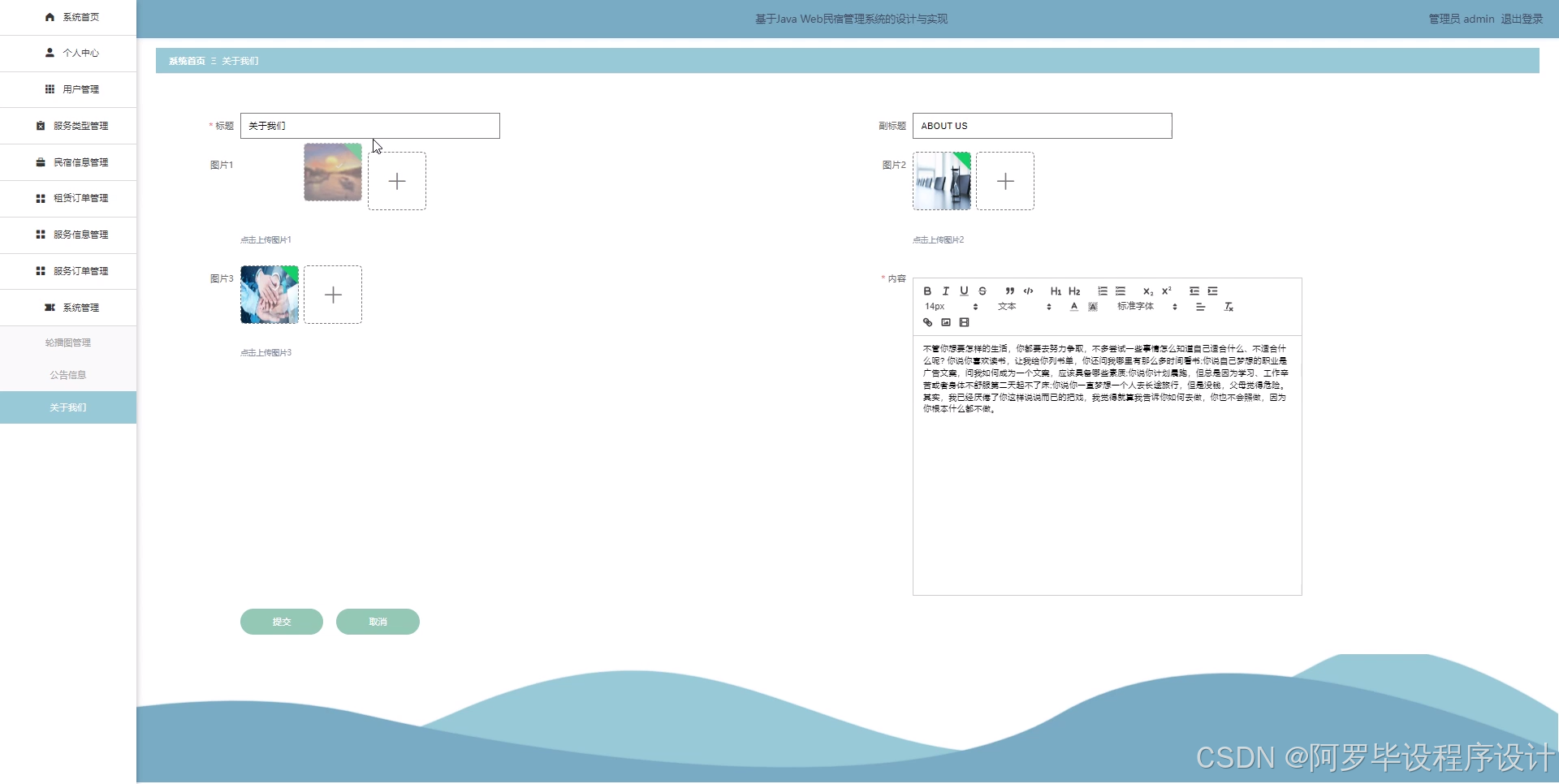Click the ABOUT US subtitle input field

click(1042, 126)
